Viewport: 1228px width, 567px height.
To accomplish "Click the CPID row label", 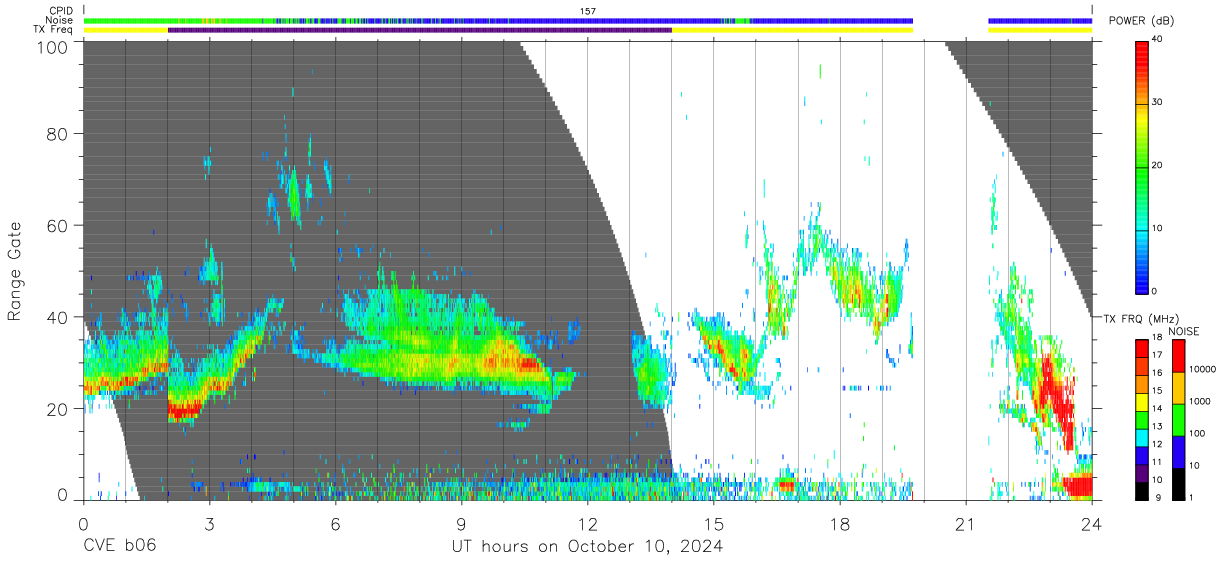I will pyautogui.click(x=60, y=11).
